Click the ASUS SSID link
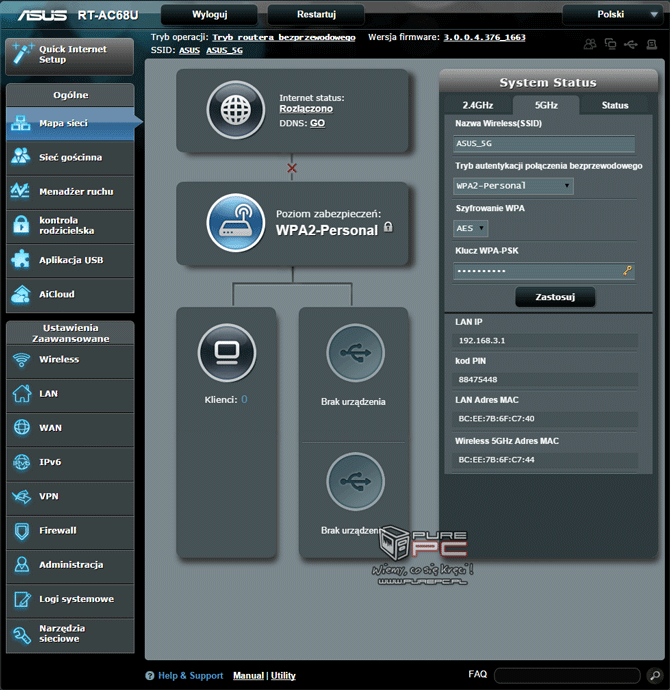The height and width of the screenshot is (690, 670). click(190, 50)
